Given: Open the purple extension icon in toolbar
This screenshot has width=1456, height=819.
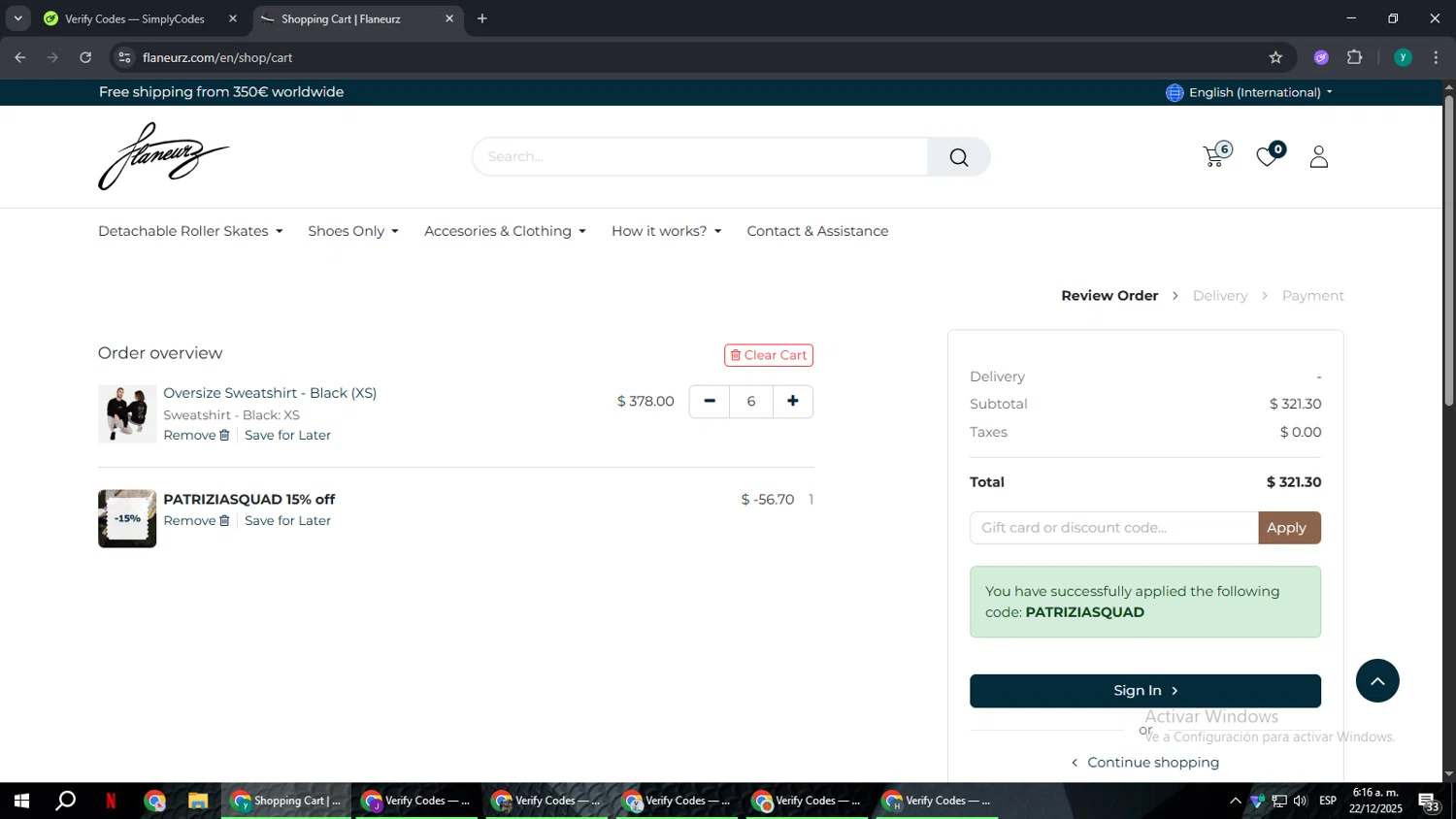Looking at the screenshot, I should click(1321, 57).
